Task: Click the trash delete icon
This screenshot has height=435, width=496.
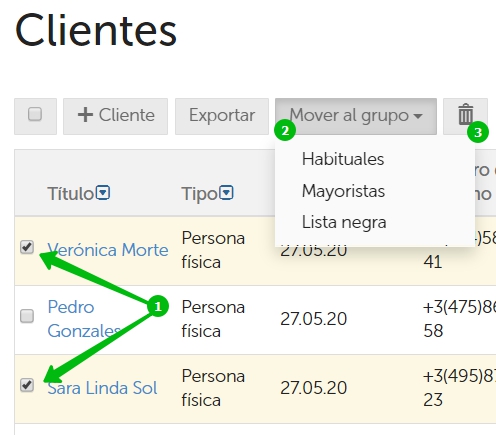Action: [x=465, y=114]
